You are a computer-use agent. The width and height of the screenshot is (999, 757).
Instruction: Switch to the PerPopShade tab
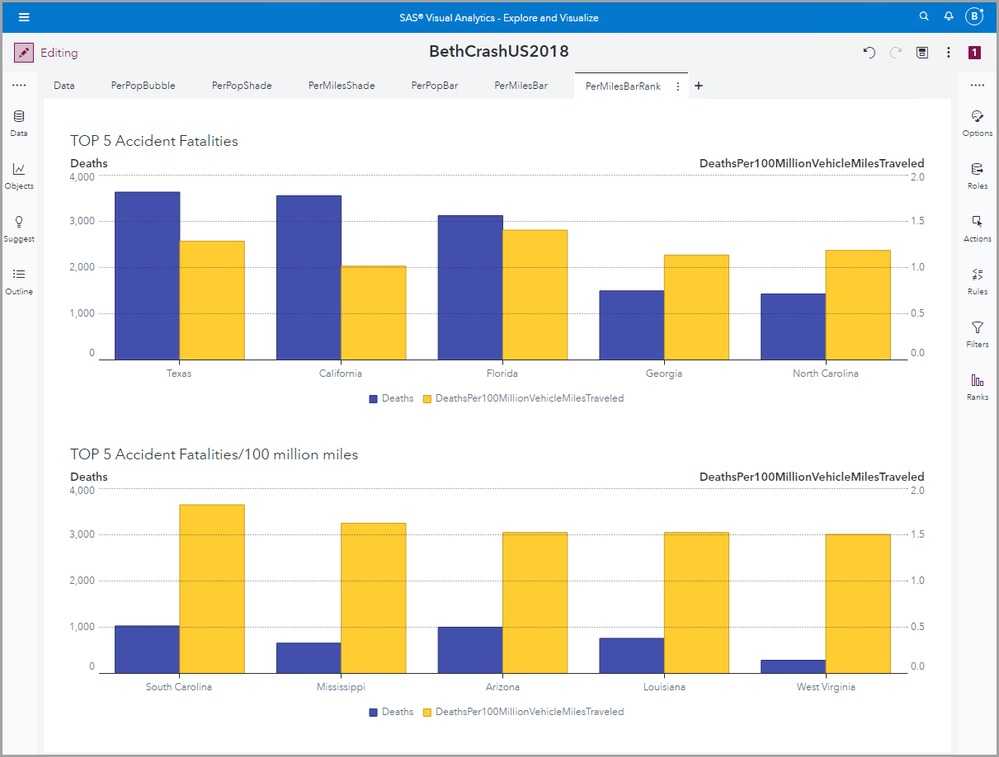(241, 85)
